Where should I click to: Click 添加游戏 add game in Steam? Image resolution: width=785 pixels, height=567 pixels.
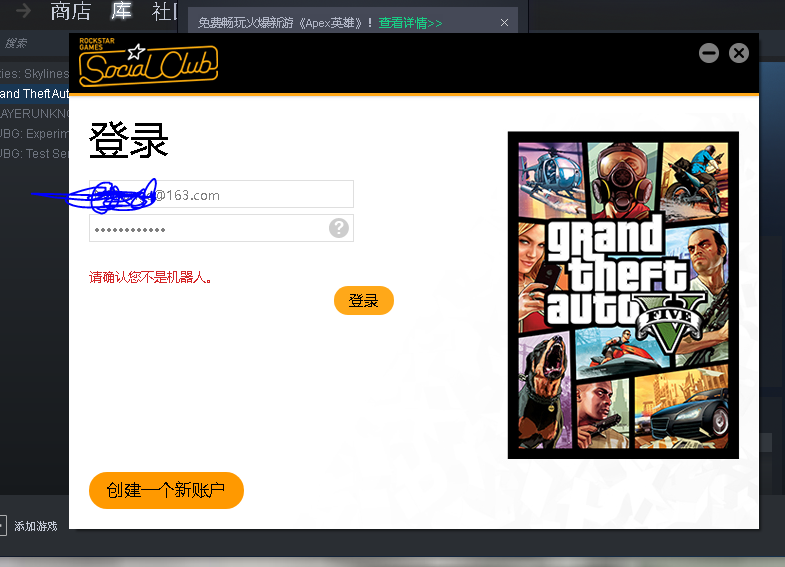tap(36, 526)
